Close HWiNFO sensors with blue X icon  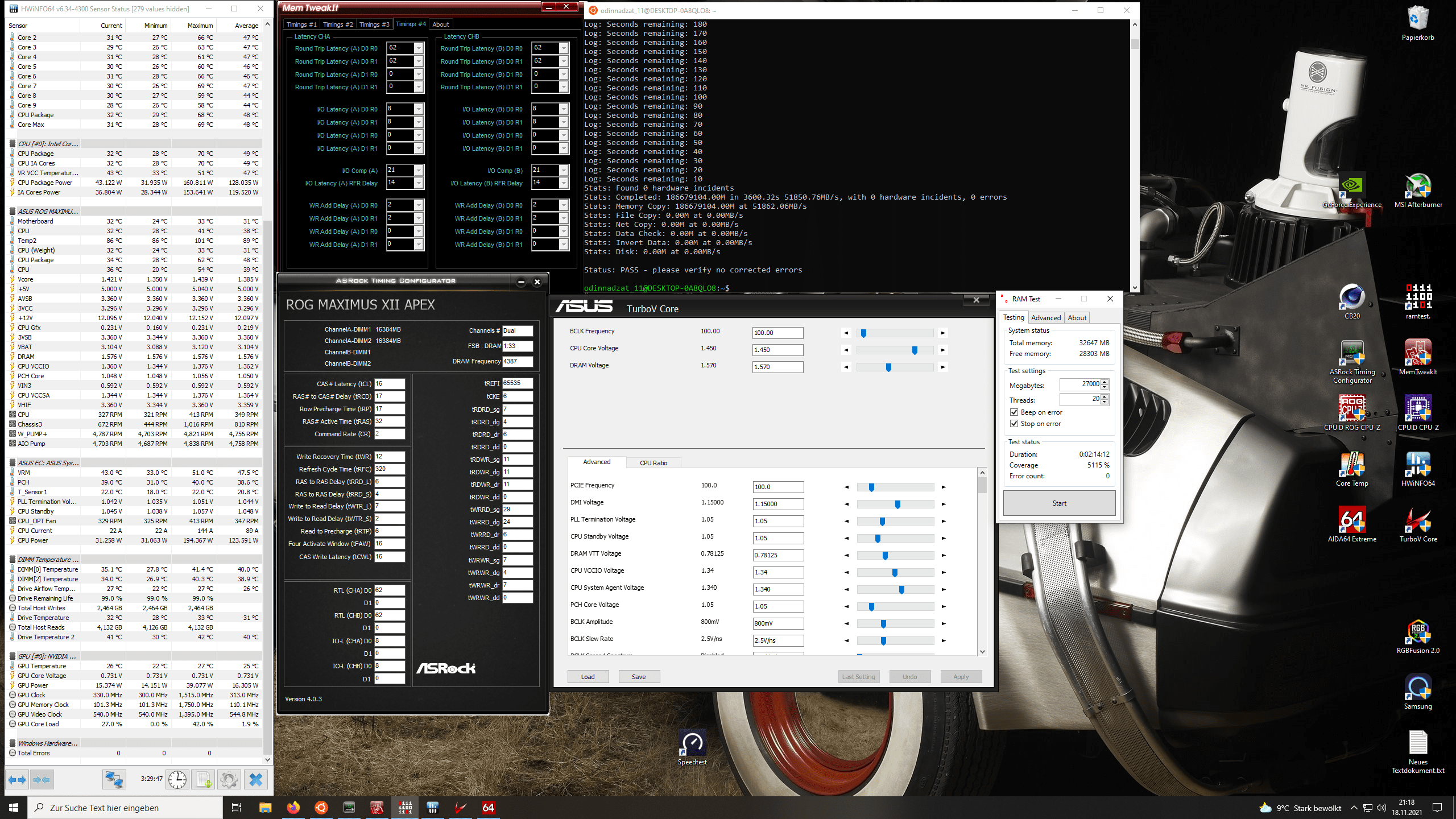pos(256,779)
